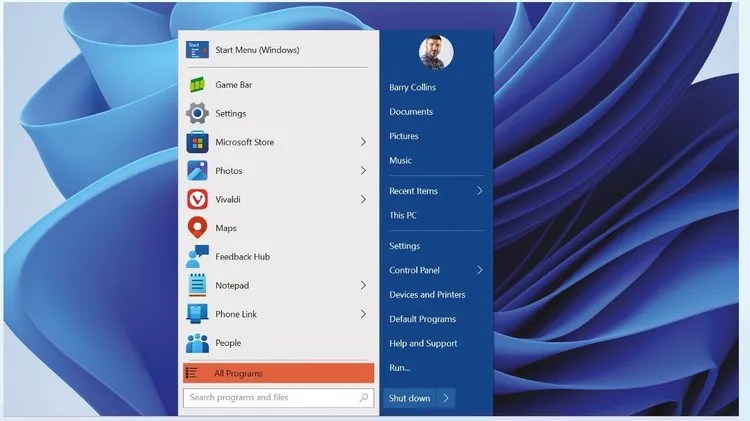Expand the Vivaldi jump list arrow
This screenshot has height=421, width=750.
[x=363, y=199]
